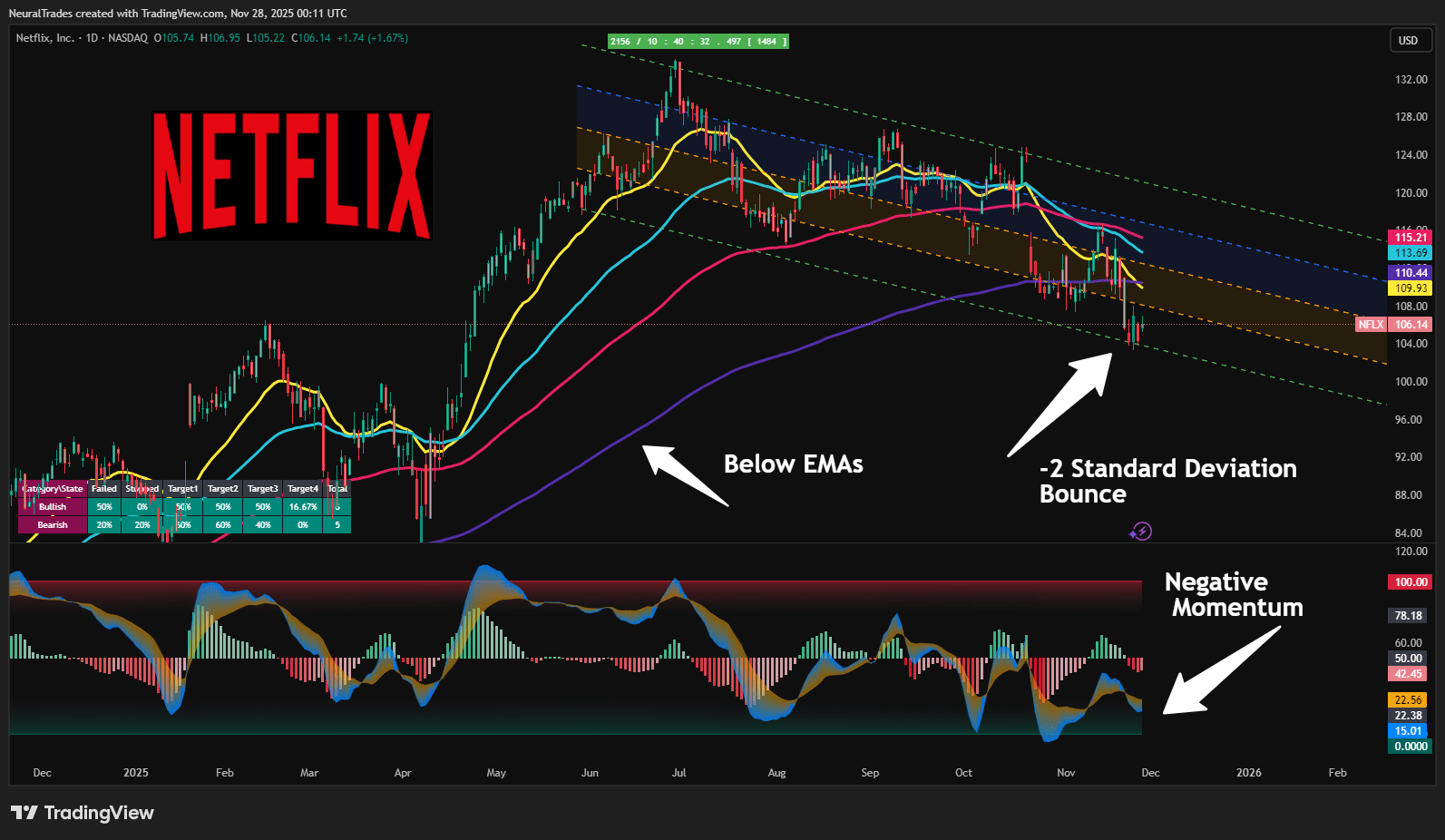Click the Bullish row label
Image resolution: width=1445 pixels, height=840 pixels.
point(53,507)
